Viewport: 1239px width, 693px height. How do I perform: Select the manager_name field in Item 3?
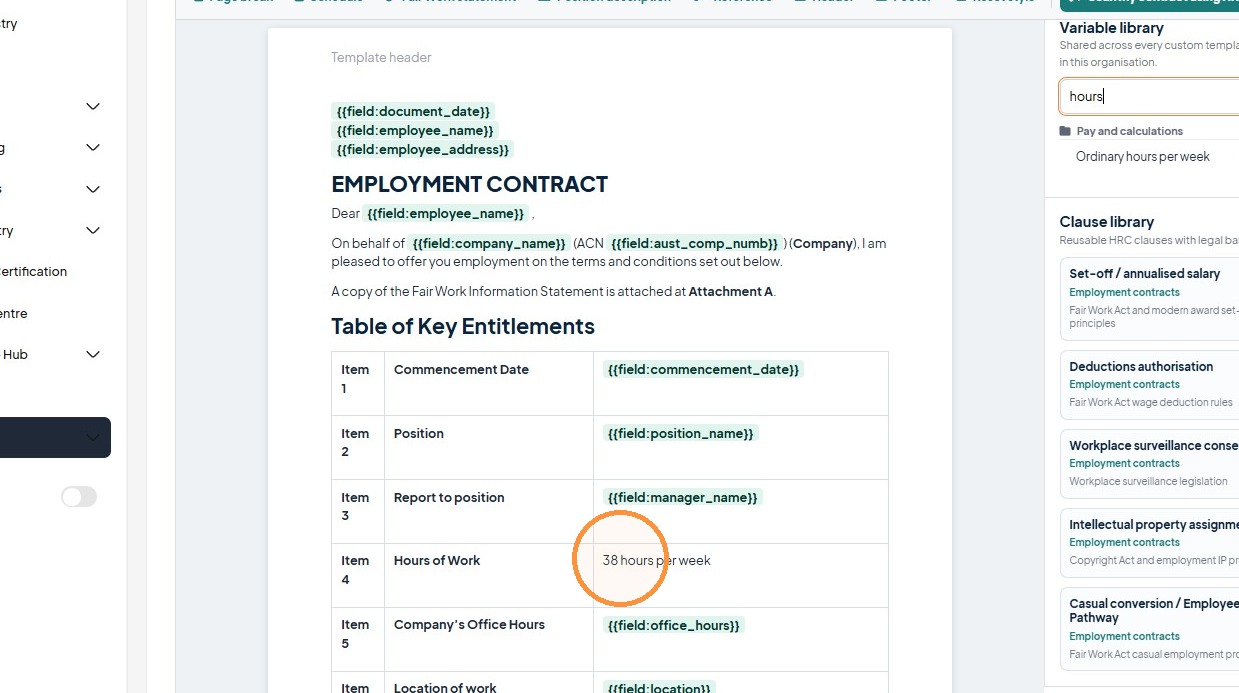point(682,497)
